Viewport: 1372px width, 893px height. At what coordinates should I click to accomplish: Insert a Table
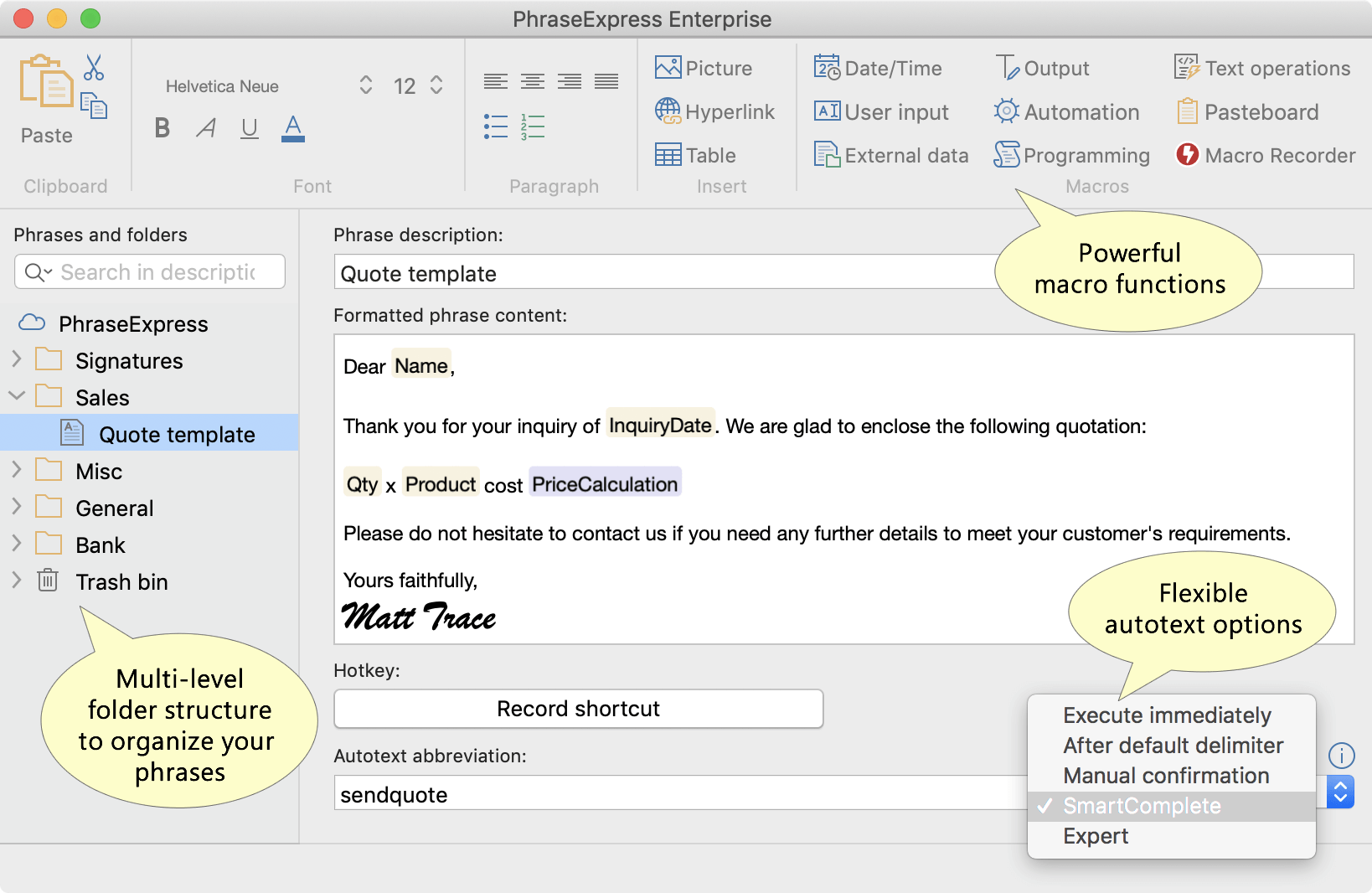tap(695, 155)
